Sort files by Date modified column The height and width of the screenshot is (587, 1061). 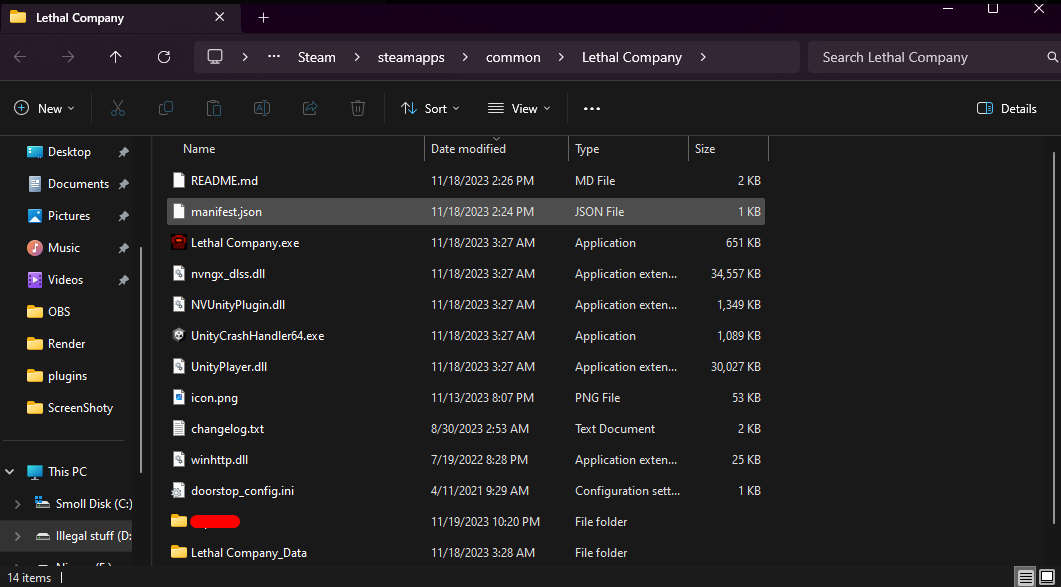pos(468,149)
